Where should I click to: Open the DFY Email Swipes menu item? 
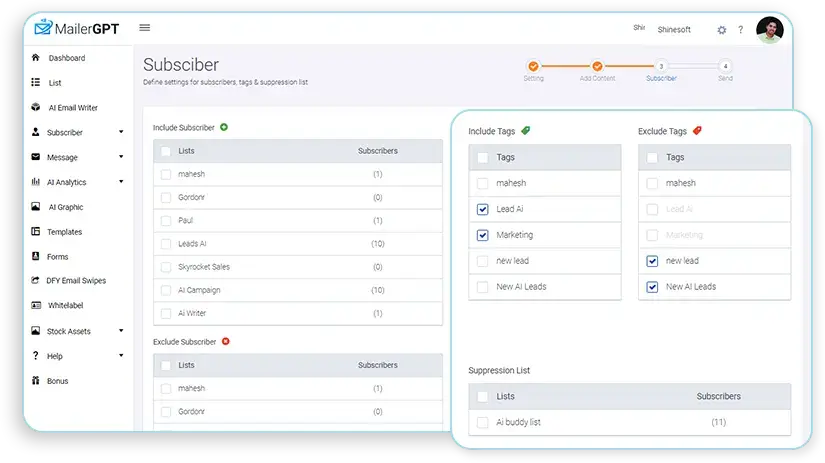point(76,280)
